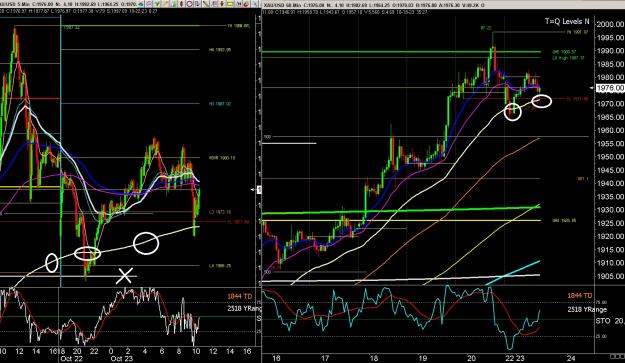
Task: Click the T=Q Levels N label
Action: 567,22
